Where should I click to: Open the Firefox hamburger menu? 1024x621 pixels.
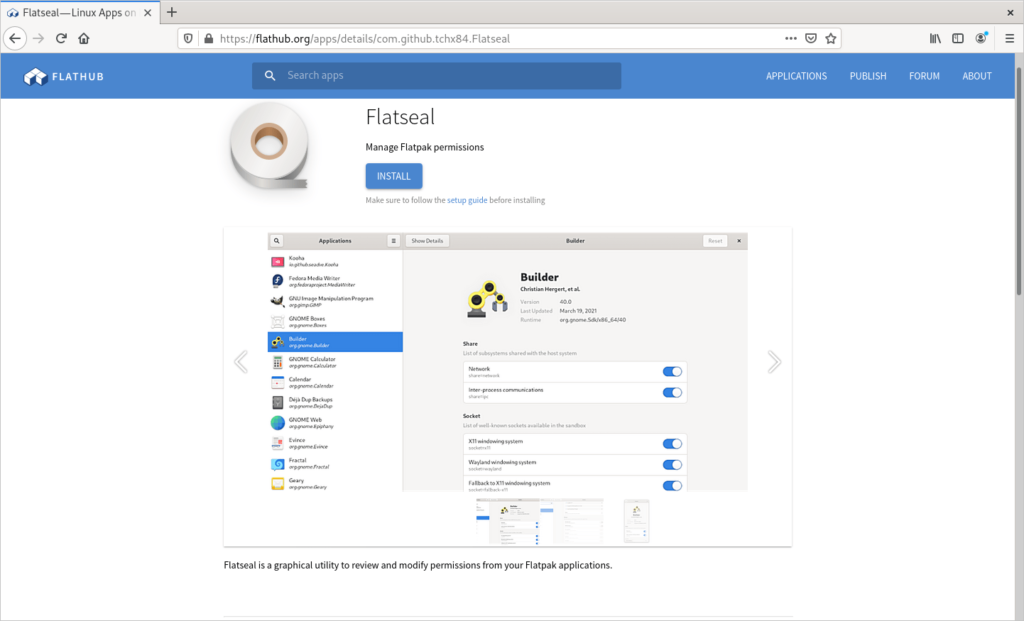[x=1009, y=39]
